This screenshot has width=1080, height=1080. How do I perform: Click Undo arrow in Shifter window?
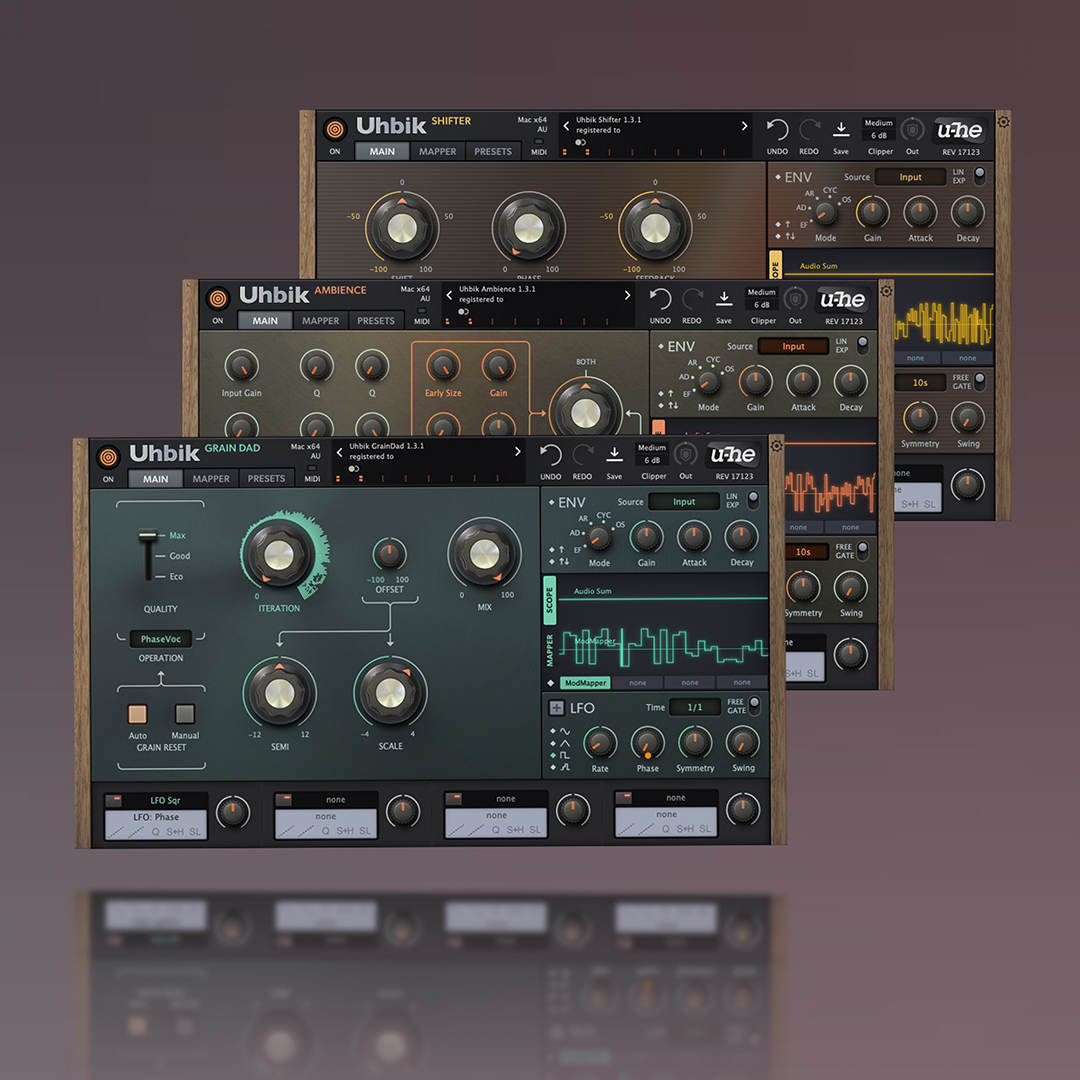pos(777,130)
